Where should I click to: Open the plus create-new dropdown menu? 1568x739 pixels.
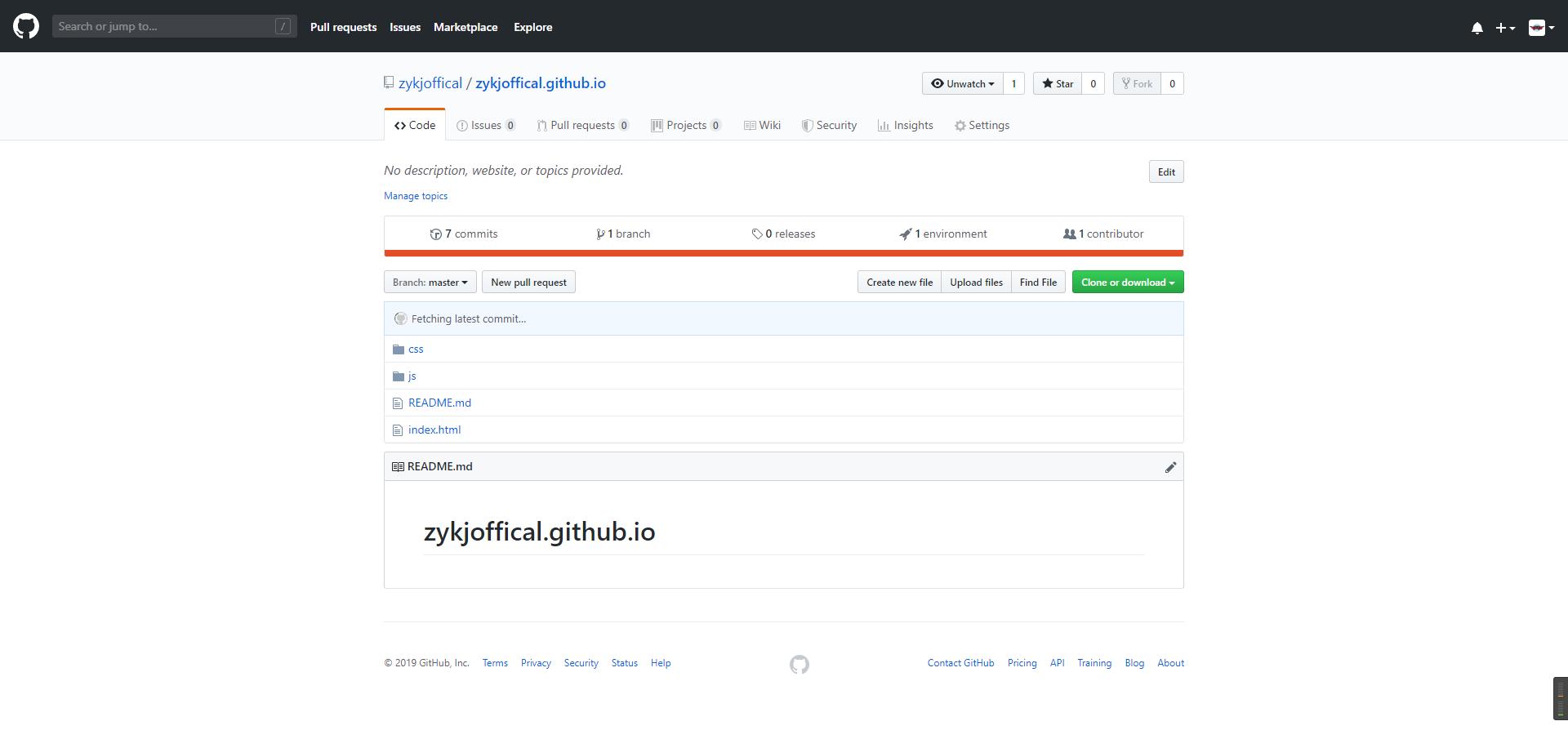pos(1504,28)
